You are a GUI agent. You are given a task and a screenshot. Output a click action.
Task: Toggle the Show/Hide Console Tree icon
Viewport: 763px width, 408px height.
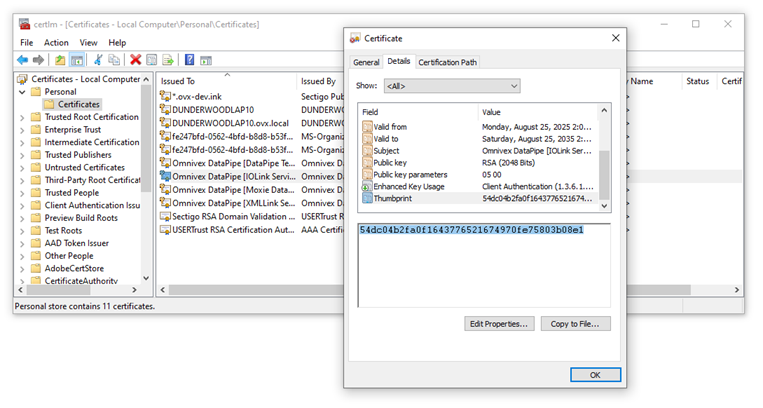(x=76, y=60)
